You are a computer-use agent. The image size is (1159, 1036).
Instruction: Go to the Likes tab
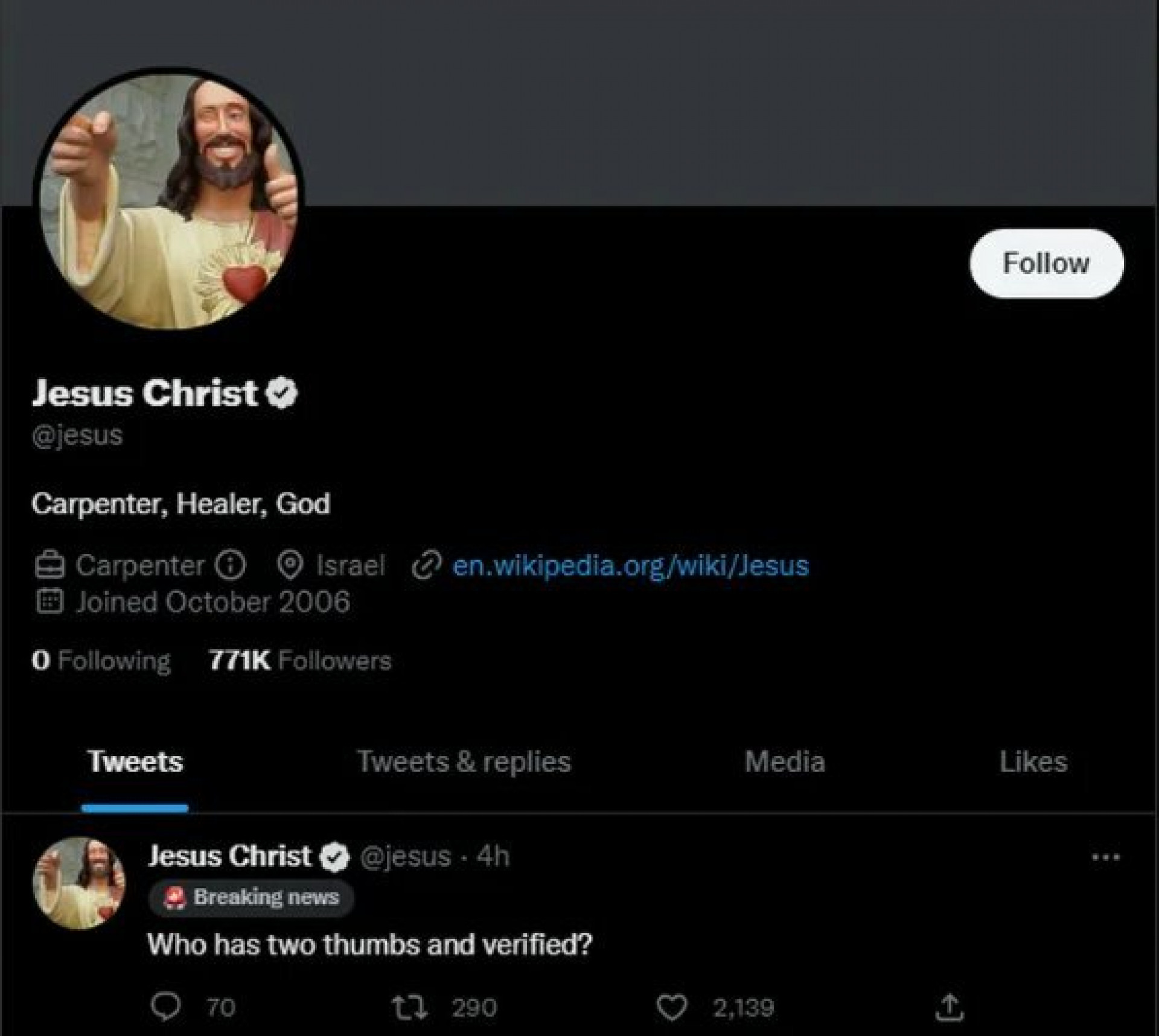tap(1033, 761)
